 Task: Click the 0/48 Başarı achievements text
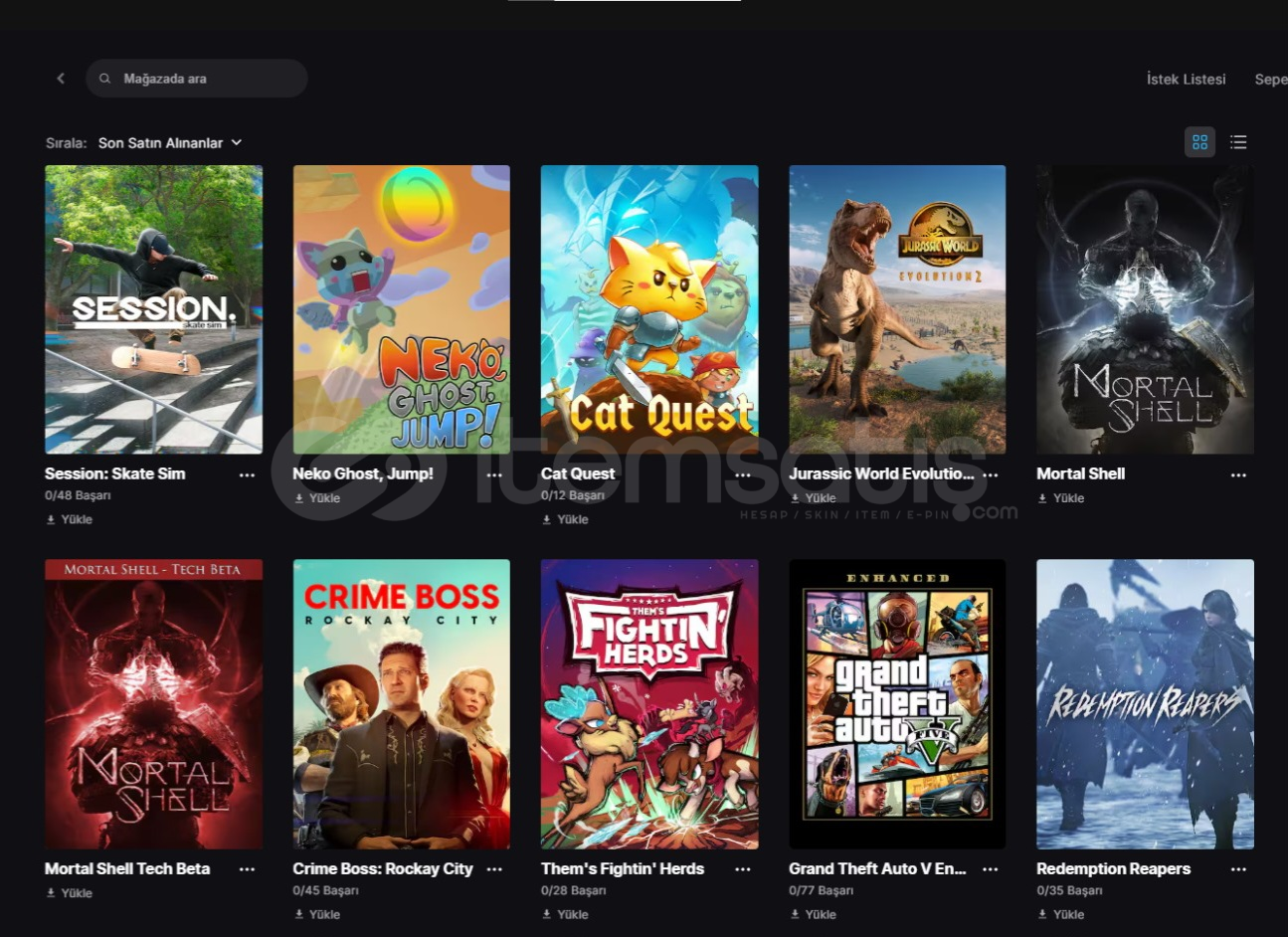[78, 495]
